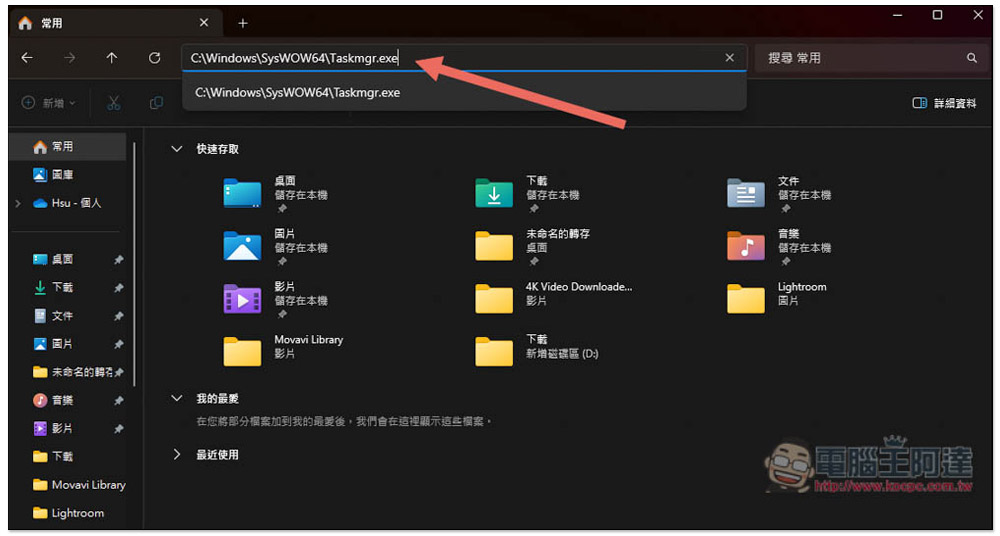Collapse the 我的最愛 section
This screenshot has width=1000, height=536.
pyautogui.click(x=177, y=399)
